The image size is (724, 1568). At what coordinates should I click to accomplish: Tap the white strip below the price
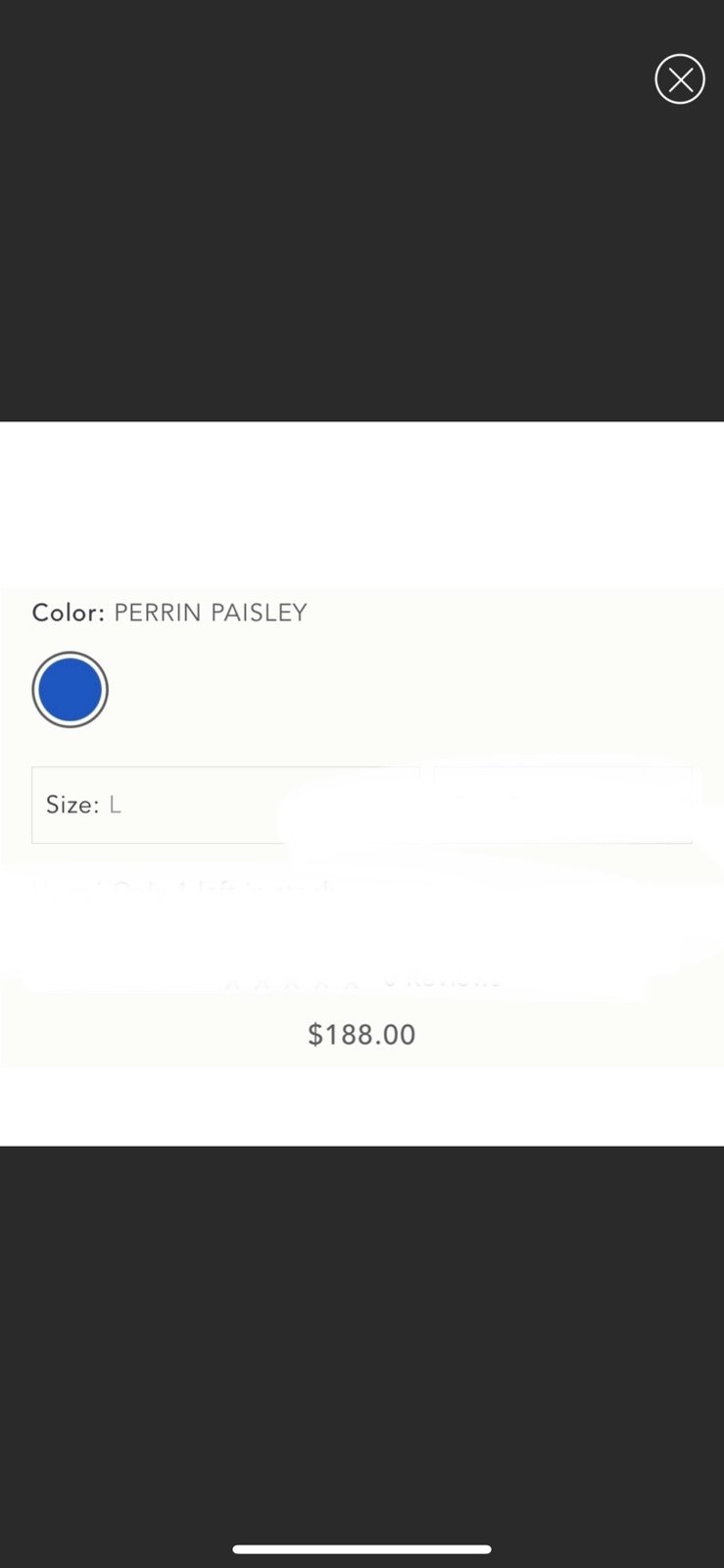tap(362, 1106)
